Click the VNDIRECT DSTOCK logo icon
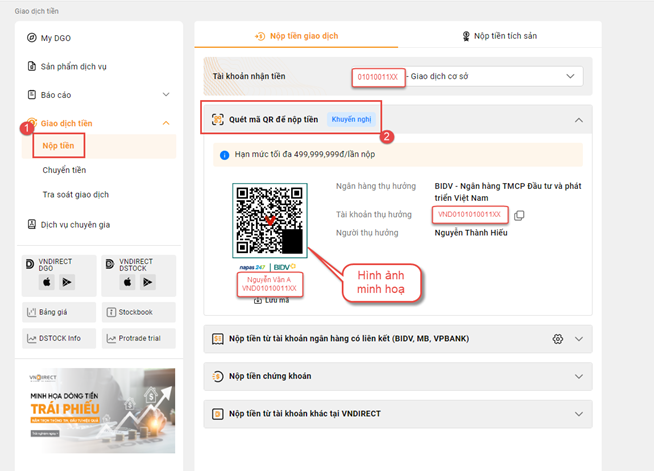Screen dimensions: 654x471 coord(110,264)
